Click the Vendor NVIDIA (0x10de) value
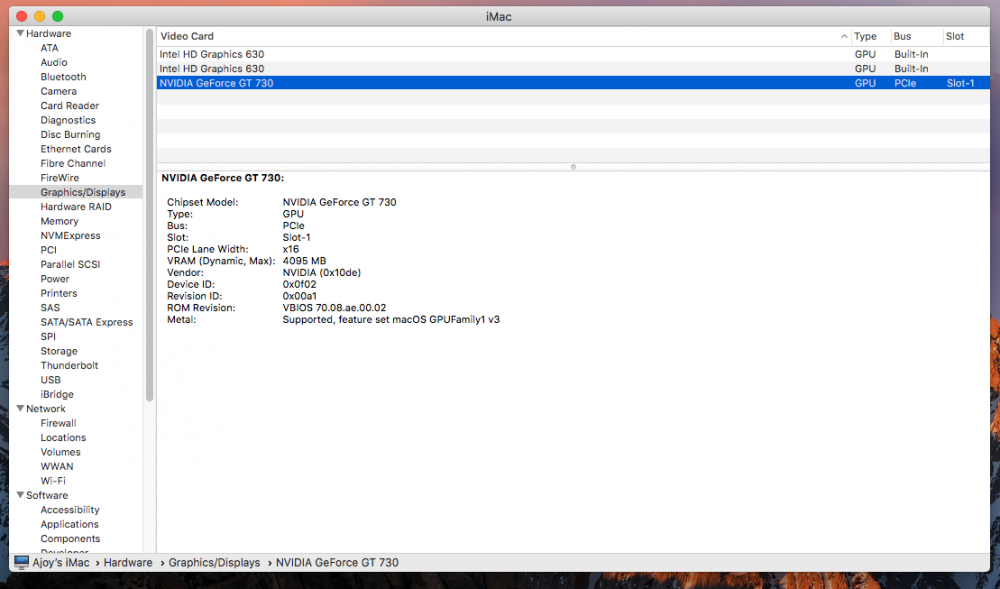 point(321,273)
